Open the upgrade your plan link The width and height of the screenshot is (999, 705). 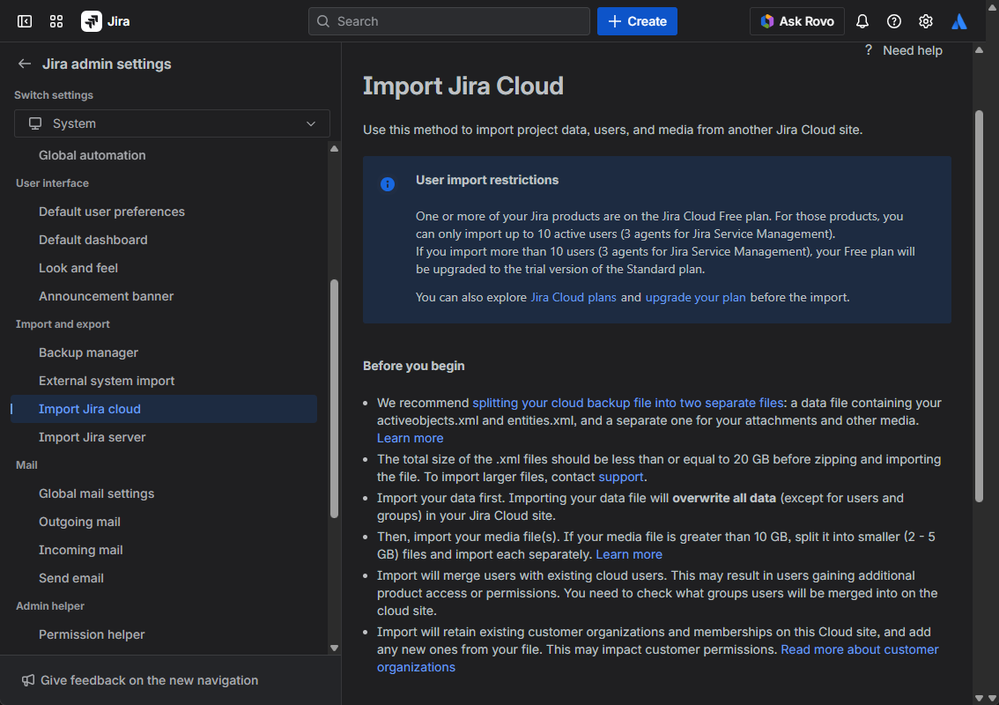695,297
